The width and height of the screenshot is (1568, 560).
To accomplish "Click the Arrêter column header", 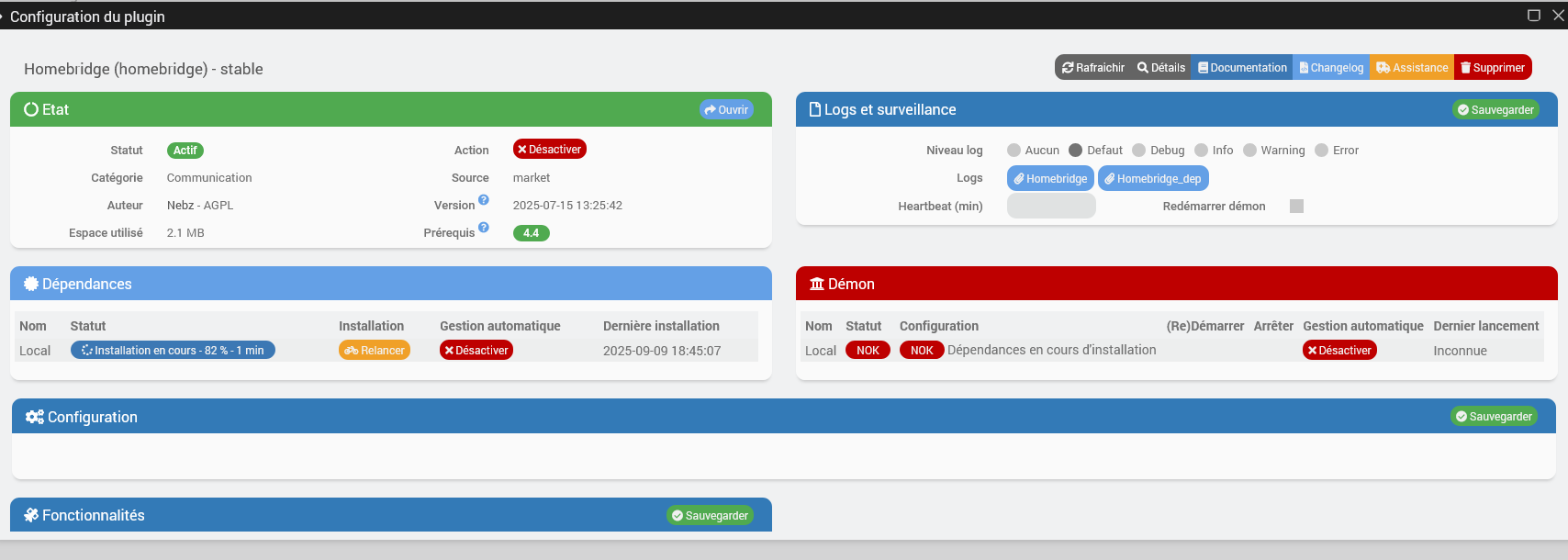I will [1273, 326].
